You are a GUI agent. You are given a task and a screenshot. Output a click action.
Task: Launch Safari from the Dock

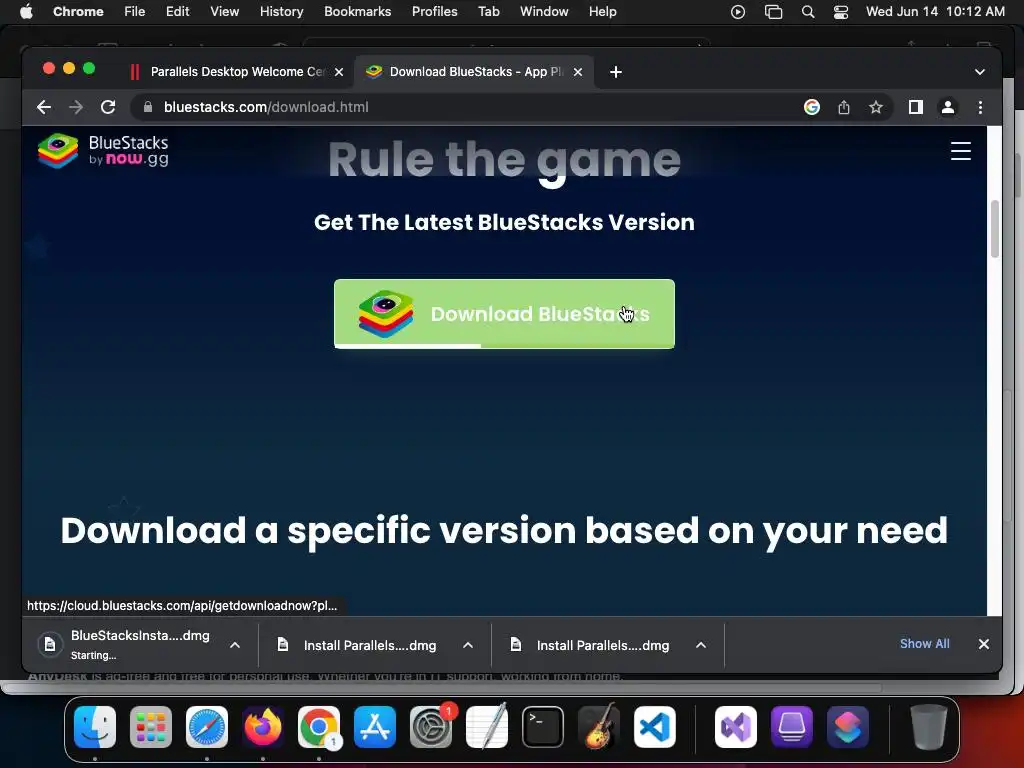[207, 727]
